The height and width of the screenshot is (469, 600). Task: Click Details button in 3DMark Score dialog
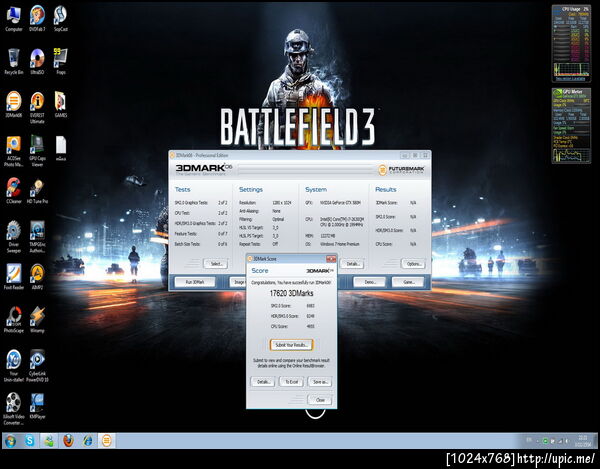pos(262,382)
